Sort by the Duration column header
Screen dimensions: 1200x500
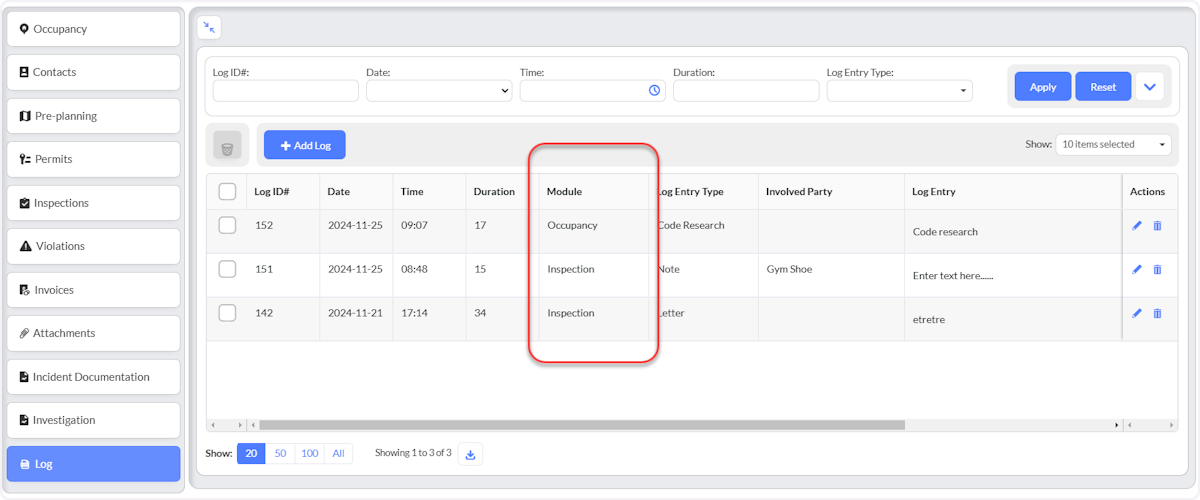pos(494,192)
